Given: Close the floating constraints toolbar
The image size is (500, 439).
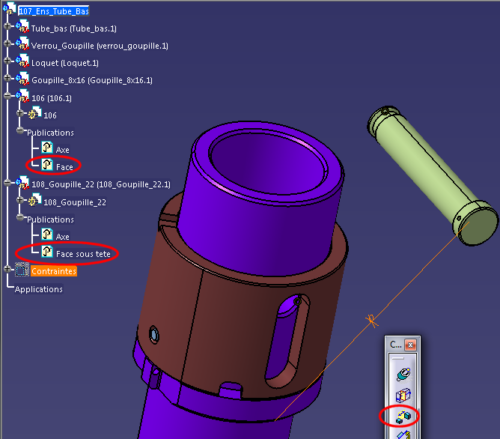Looking at the screenshot, I should tap(410, 345).
